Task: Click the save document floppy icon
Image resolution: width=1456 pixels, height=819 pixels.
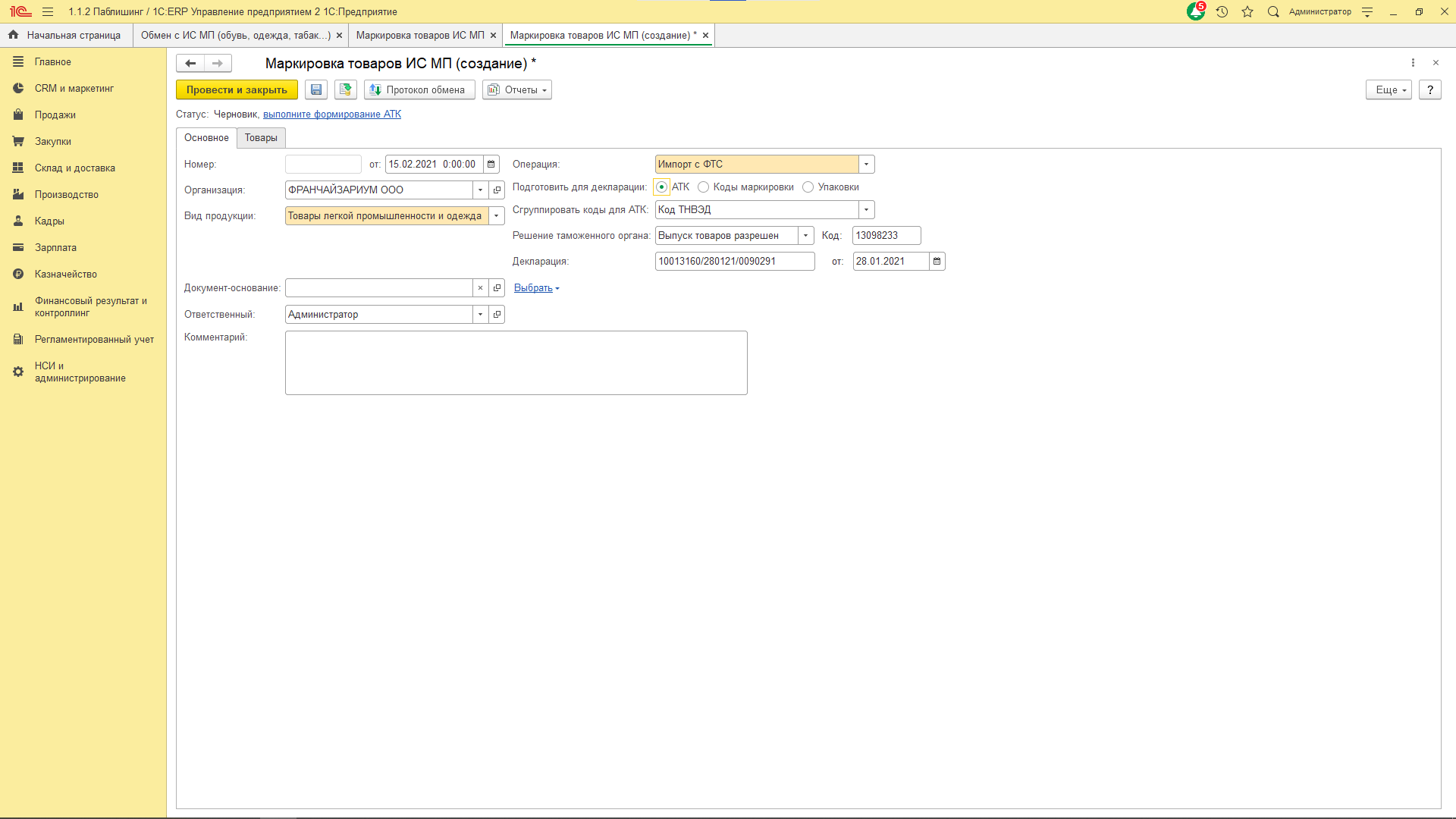Action: point(316,89)
